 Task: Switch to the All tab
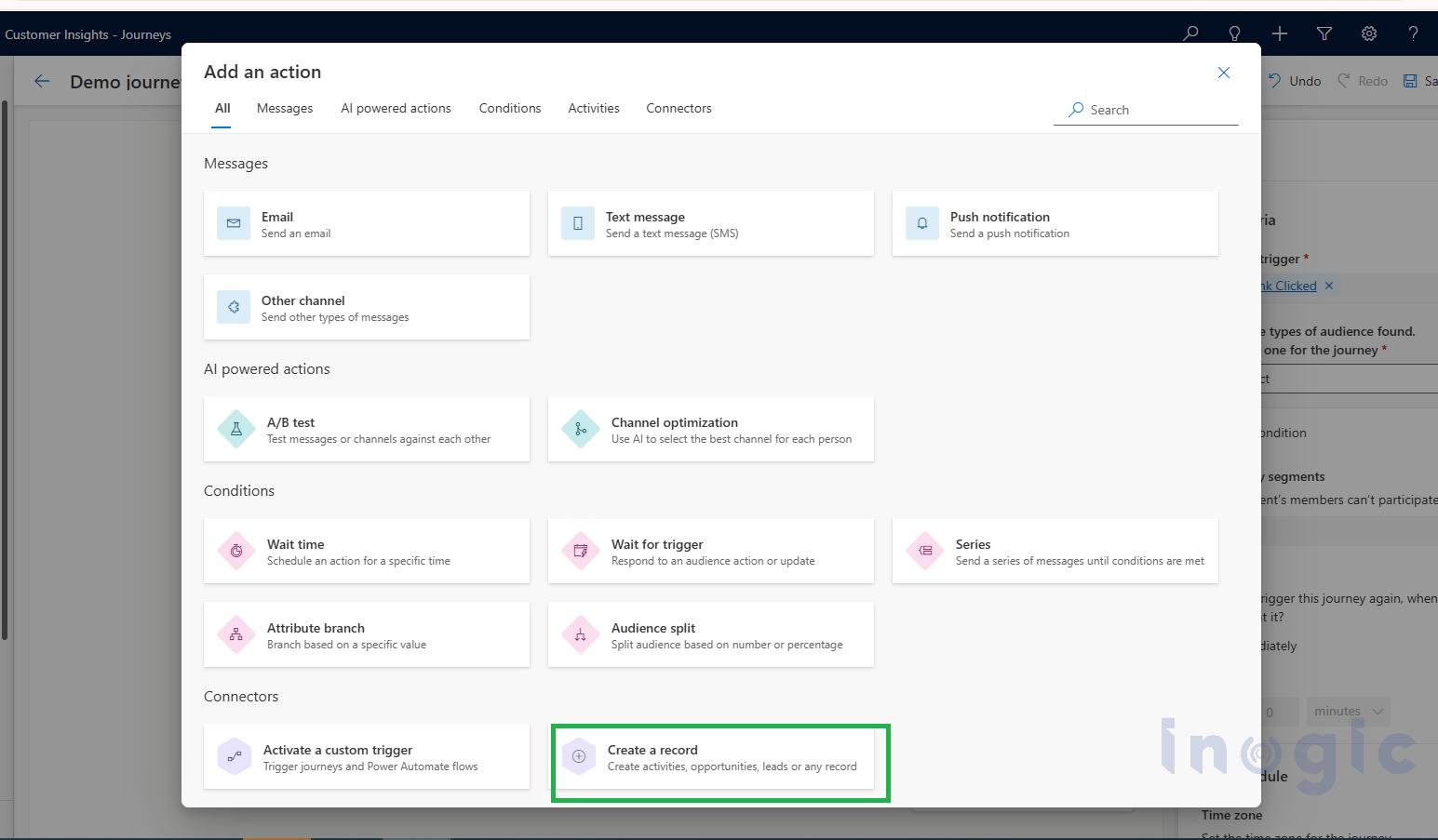[222, 109]
